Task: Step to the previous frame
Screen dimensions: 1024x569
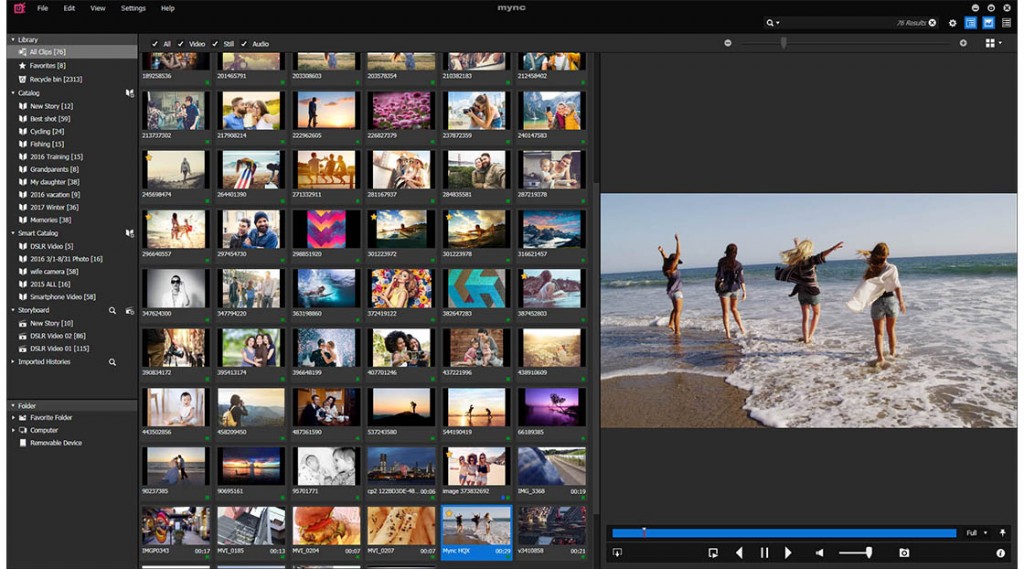Action: (739, 553)
